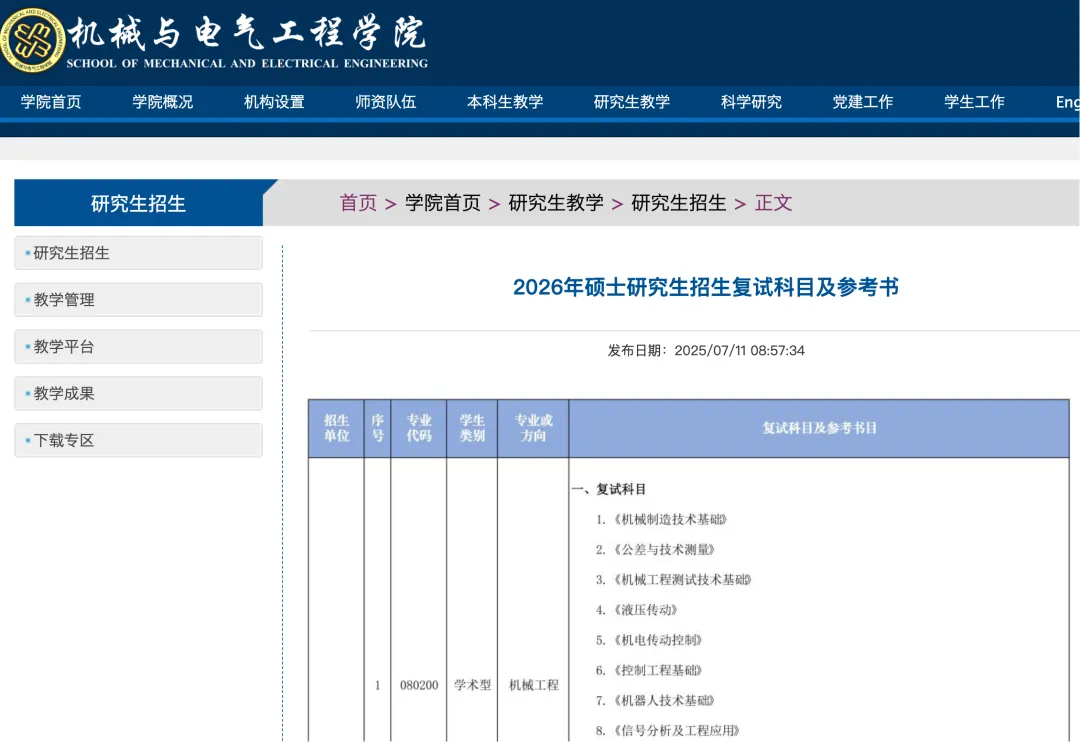The height and width of the screenshot is (742, 1080).
Task: Click list entry 《信号分析及工程应用》
Action: pyautogui.click(x=676, y=731)
